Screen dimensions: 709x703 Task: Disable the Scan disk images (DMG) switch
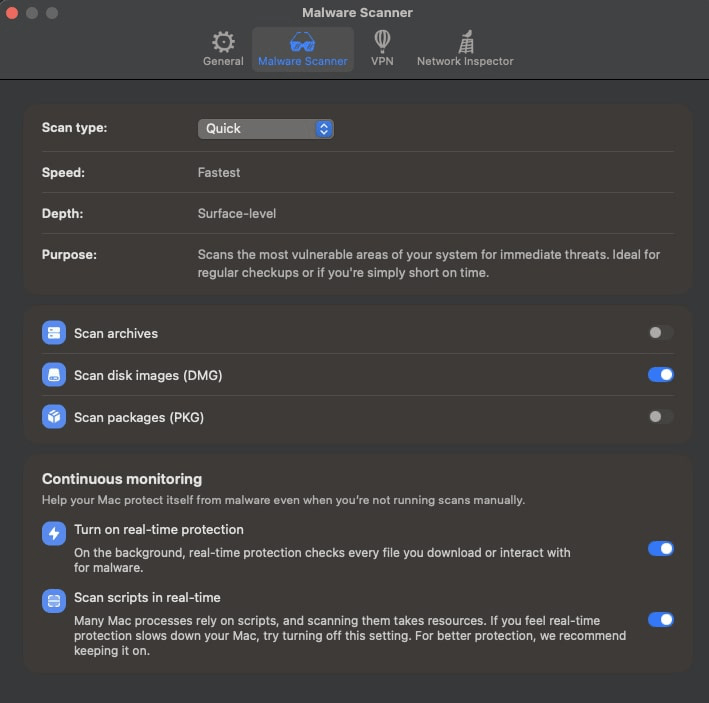[661, 374]
